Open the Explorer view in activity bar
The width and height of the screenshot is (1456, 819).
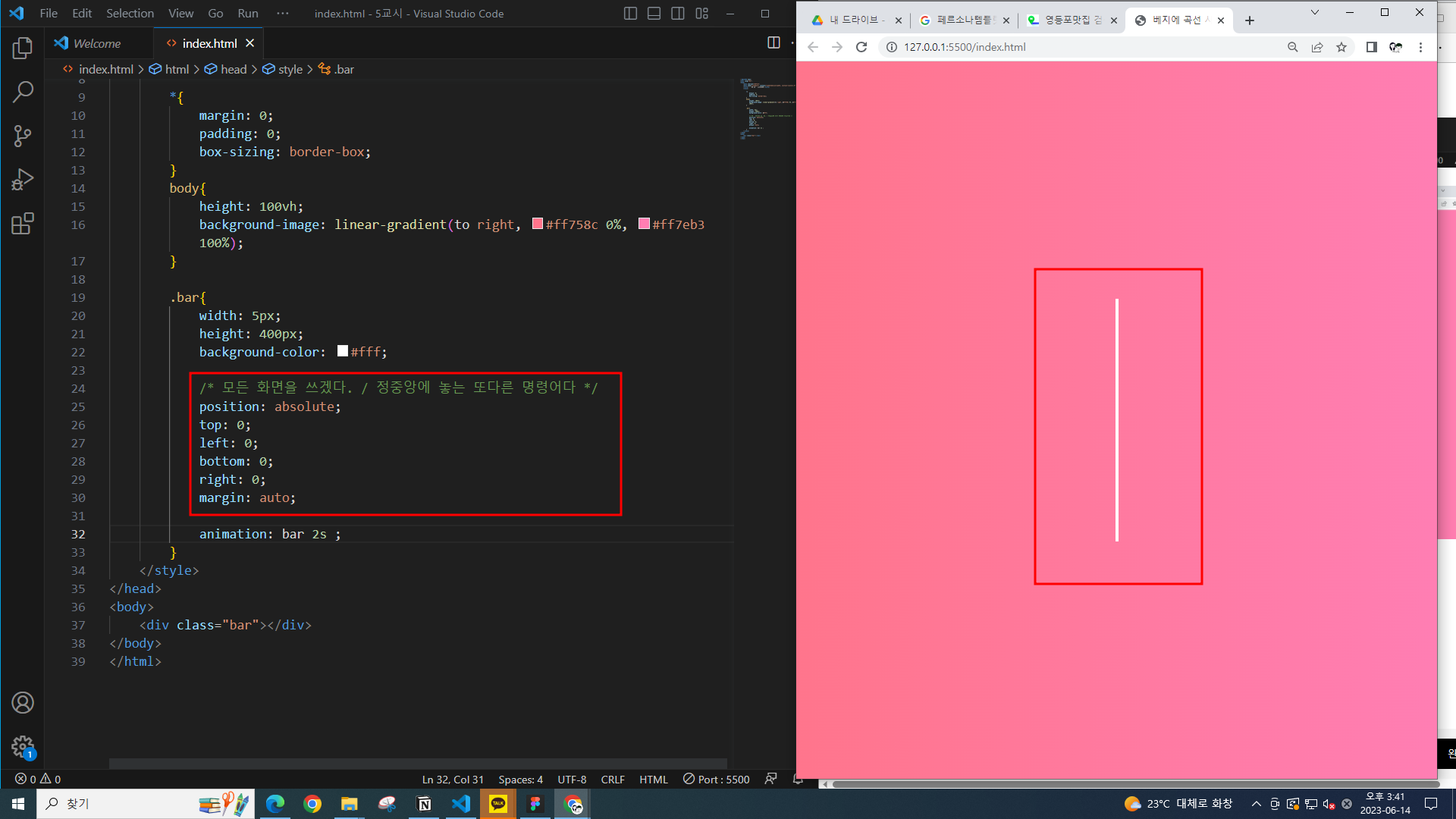[x=23, y=49]
